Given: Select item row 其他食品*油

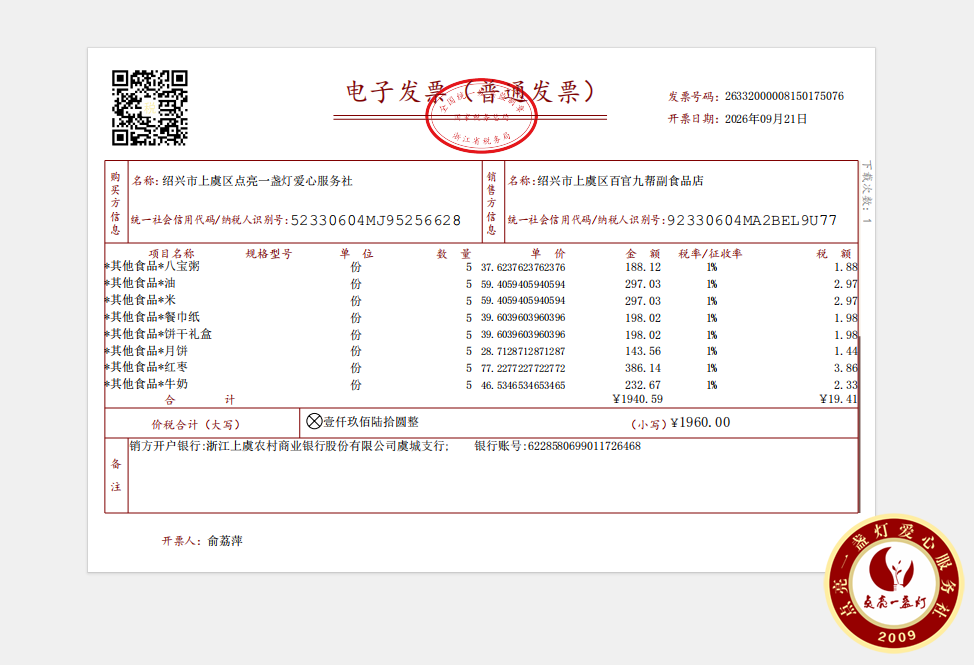Looking at the screenshot, I should pyautogui.click(x=481, y=284).
